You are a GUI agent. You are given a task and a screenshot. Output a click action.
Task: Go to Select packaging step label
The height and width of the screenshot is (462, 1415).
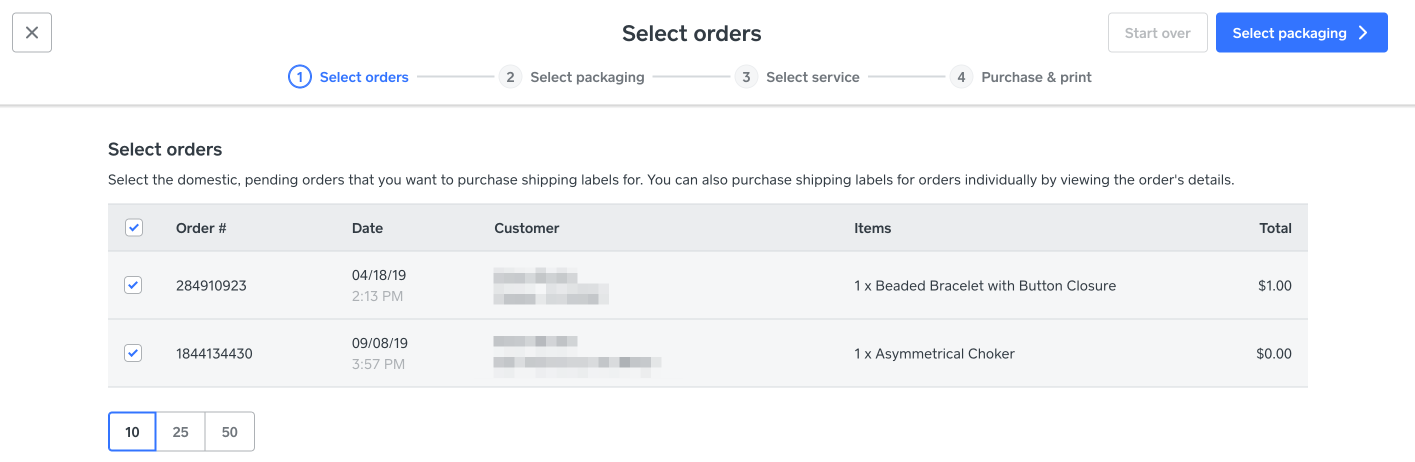pos(587,77)
